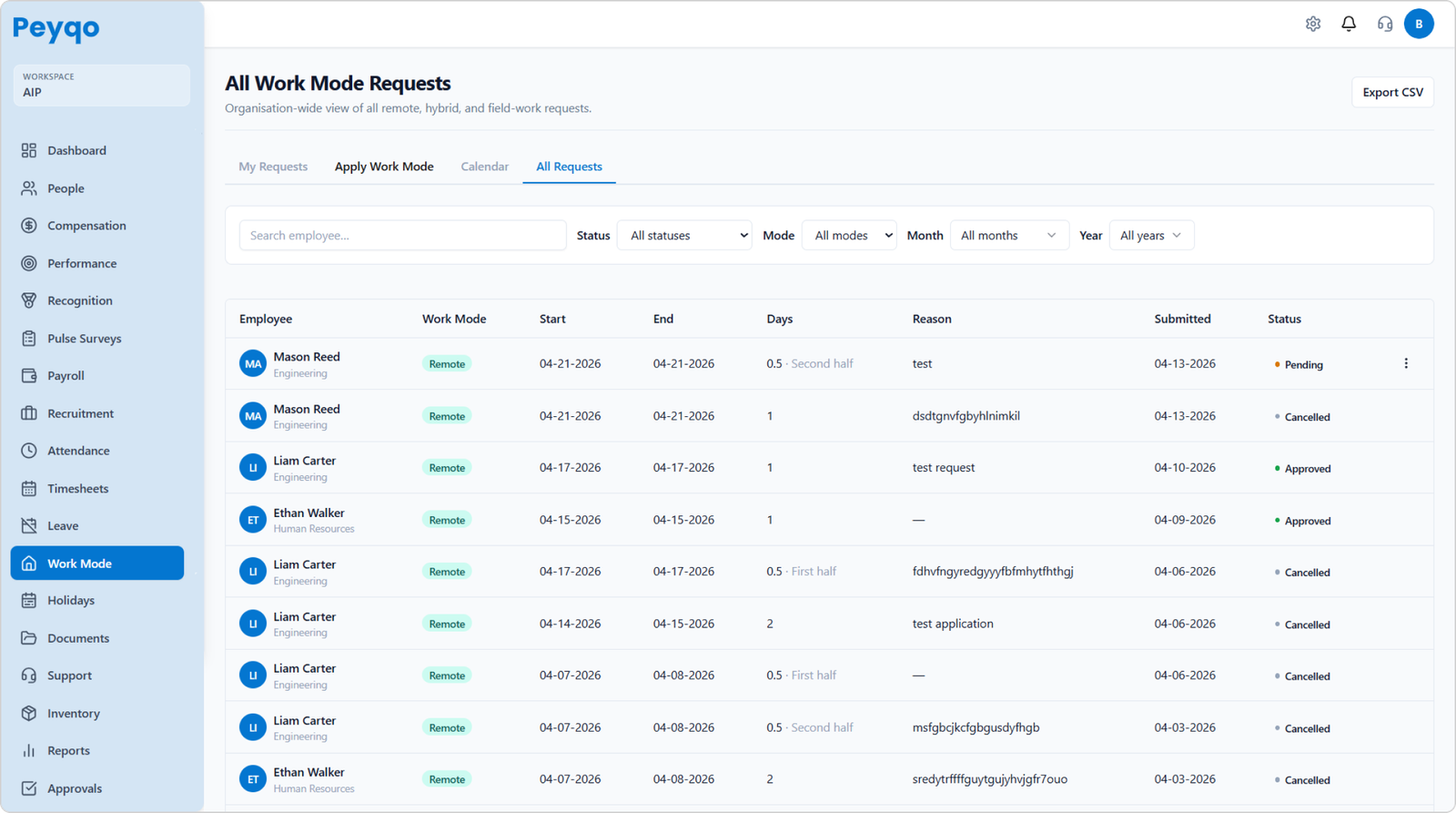Switch to the My Requests tab
1456x813 pixels.
pyautogui.click(x=273, y=167)
